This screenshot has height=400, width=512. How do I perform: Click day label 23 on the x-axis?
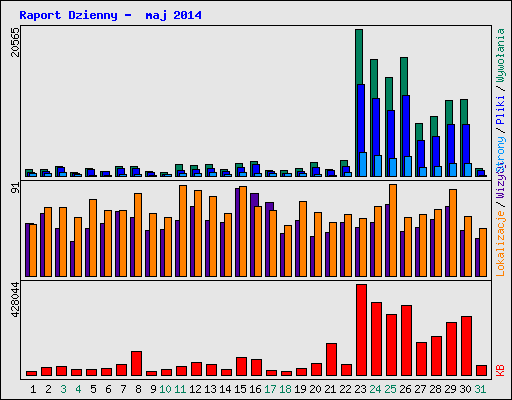tap(360, 389)
